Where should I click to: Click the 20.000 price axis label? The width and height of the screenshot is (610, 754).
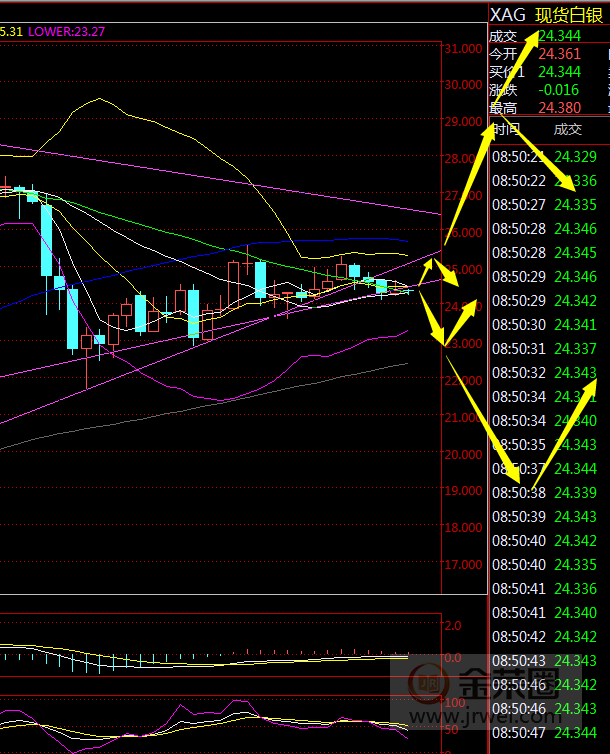[463, 454]
